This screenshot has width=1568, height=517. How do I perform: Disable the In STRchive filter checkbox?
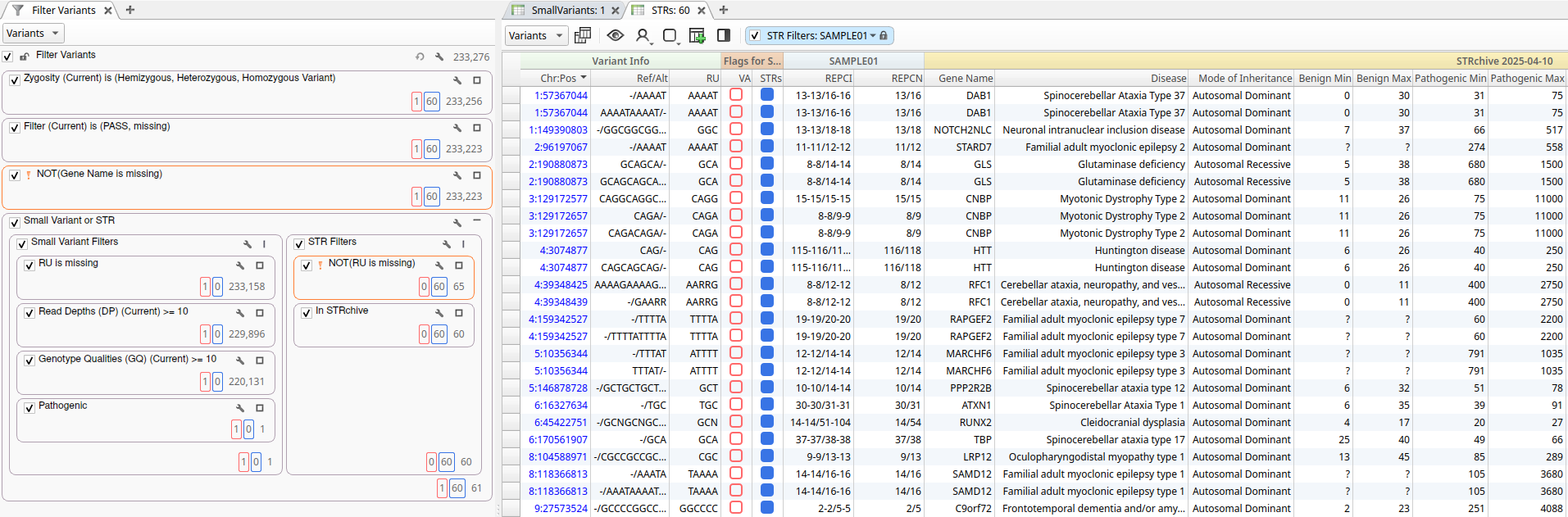pos(307,313)
